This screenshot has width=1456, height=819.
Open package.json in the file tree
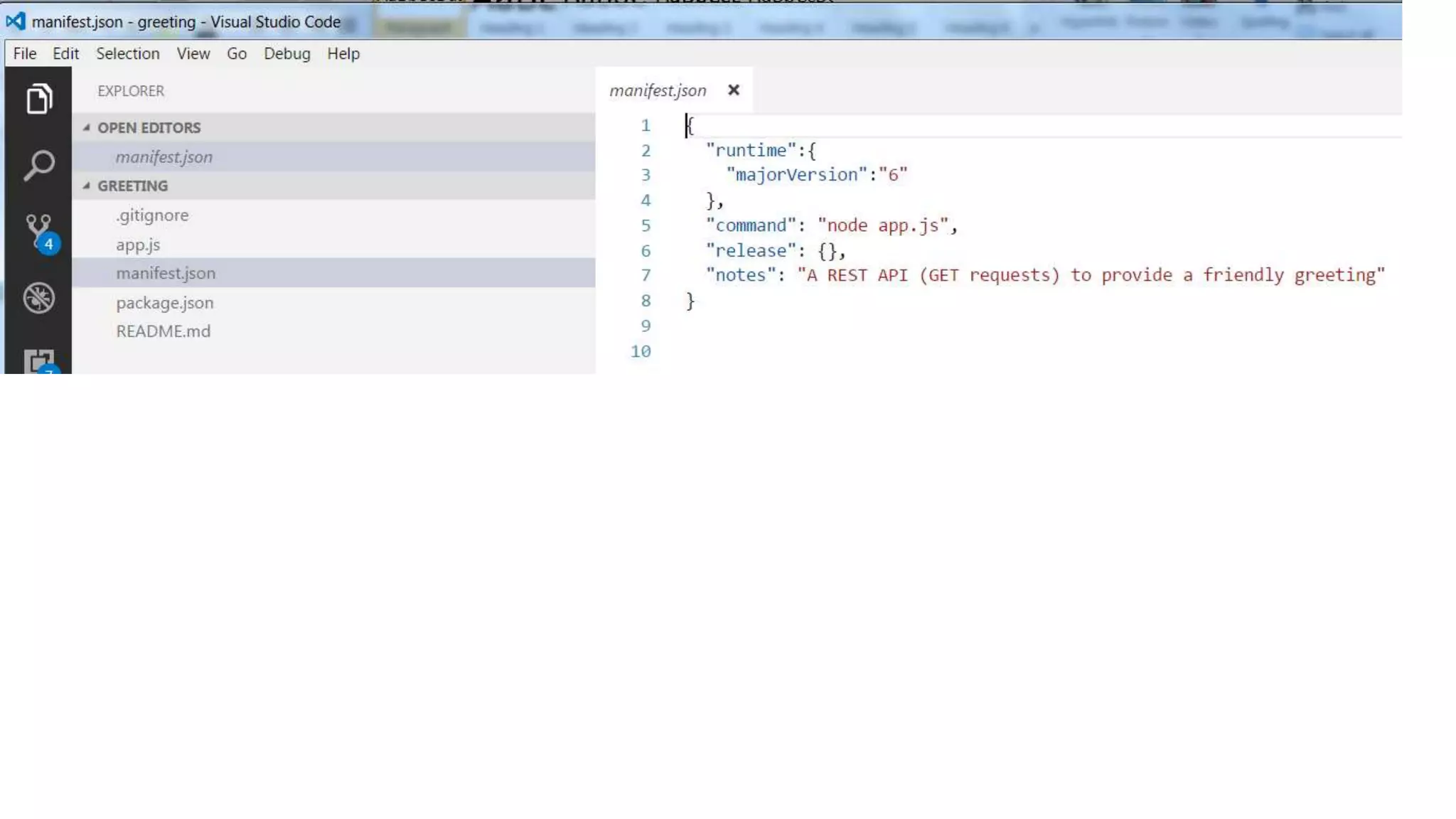pos(164,303)
